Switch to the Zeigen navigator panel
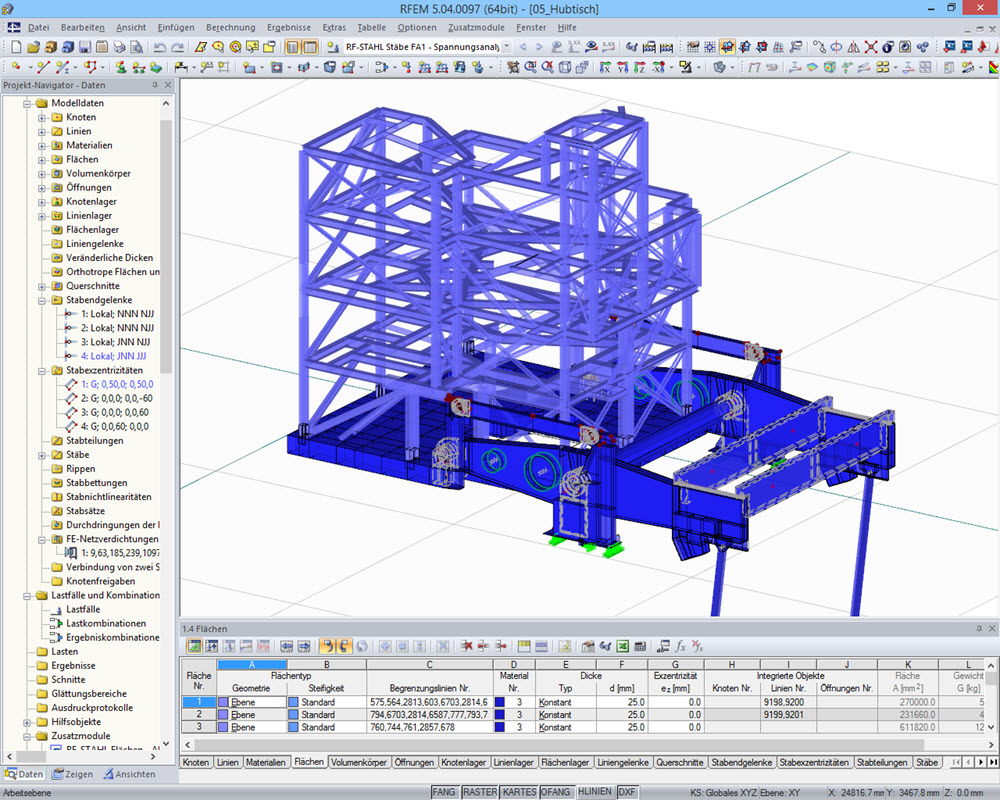 (x=79, y=774)
